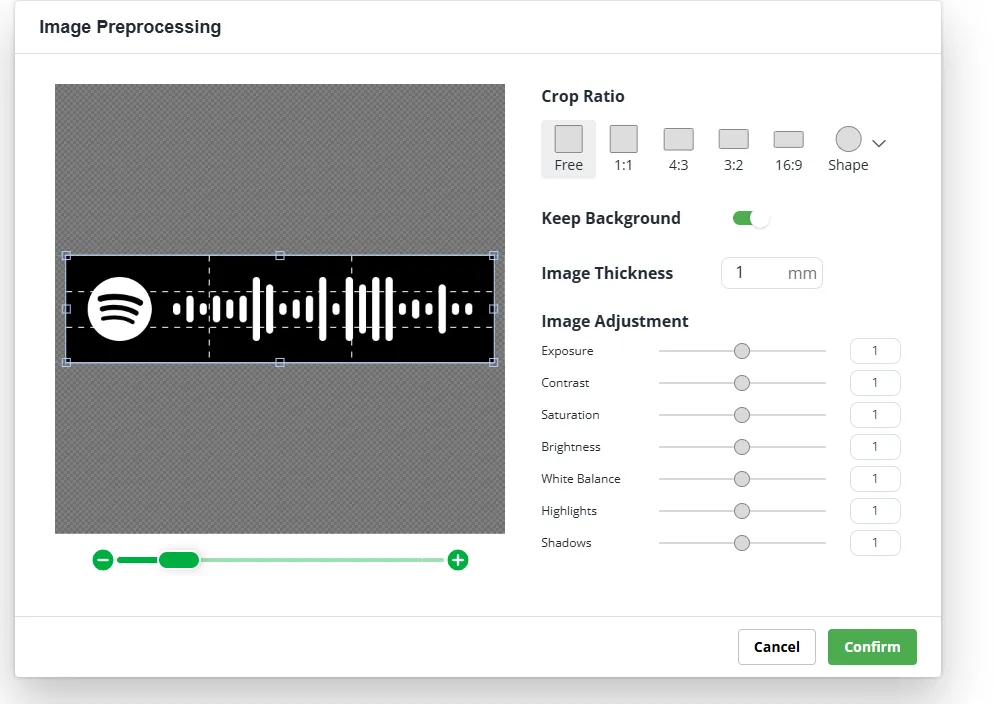Expand the Shape crop dropdown arrow

pyautogui.click(x=879, y=143)
